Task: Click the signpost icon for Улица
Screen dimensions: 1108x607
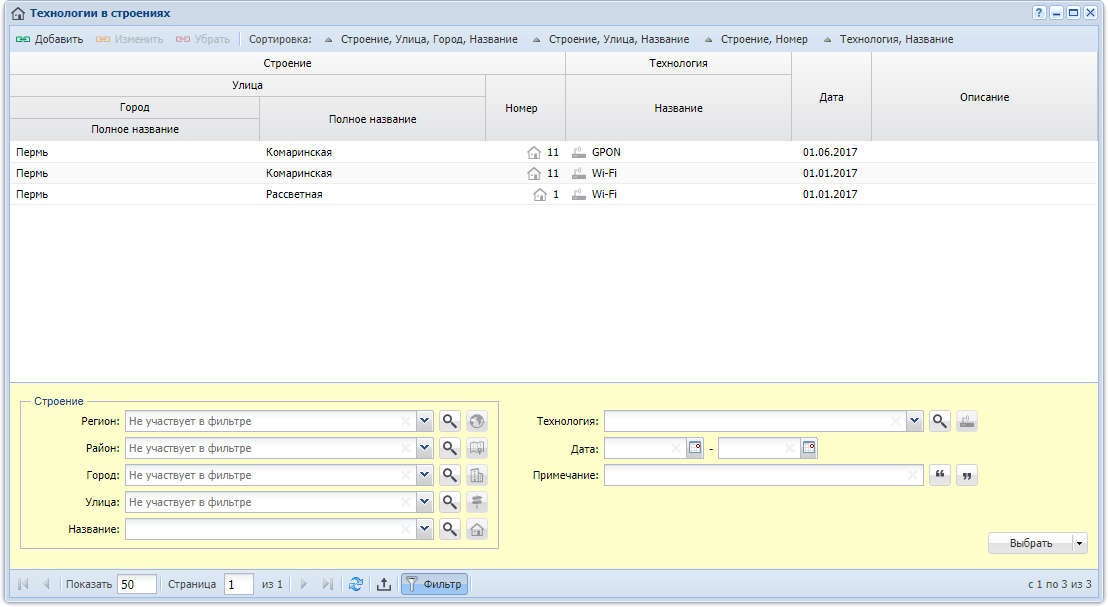Action: click(x=477, y=502)
